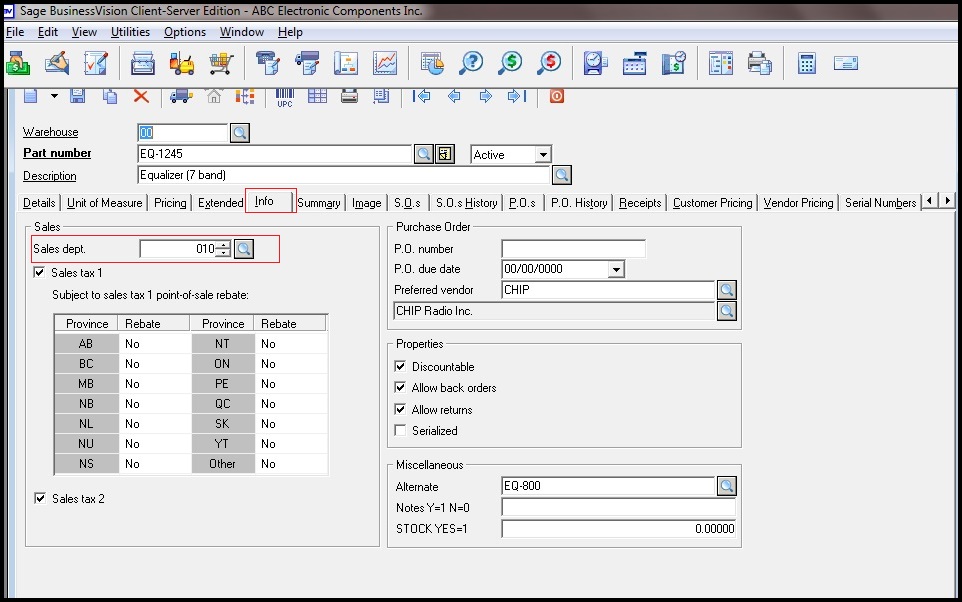Open the telephone with notepad icon
This screenshot has width=962, height=602.
(x=267, y=63)
